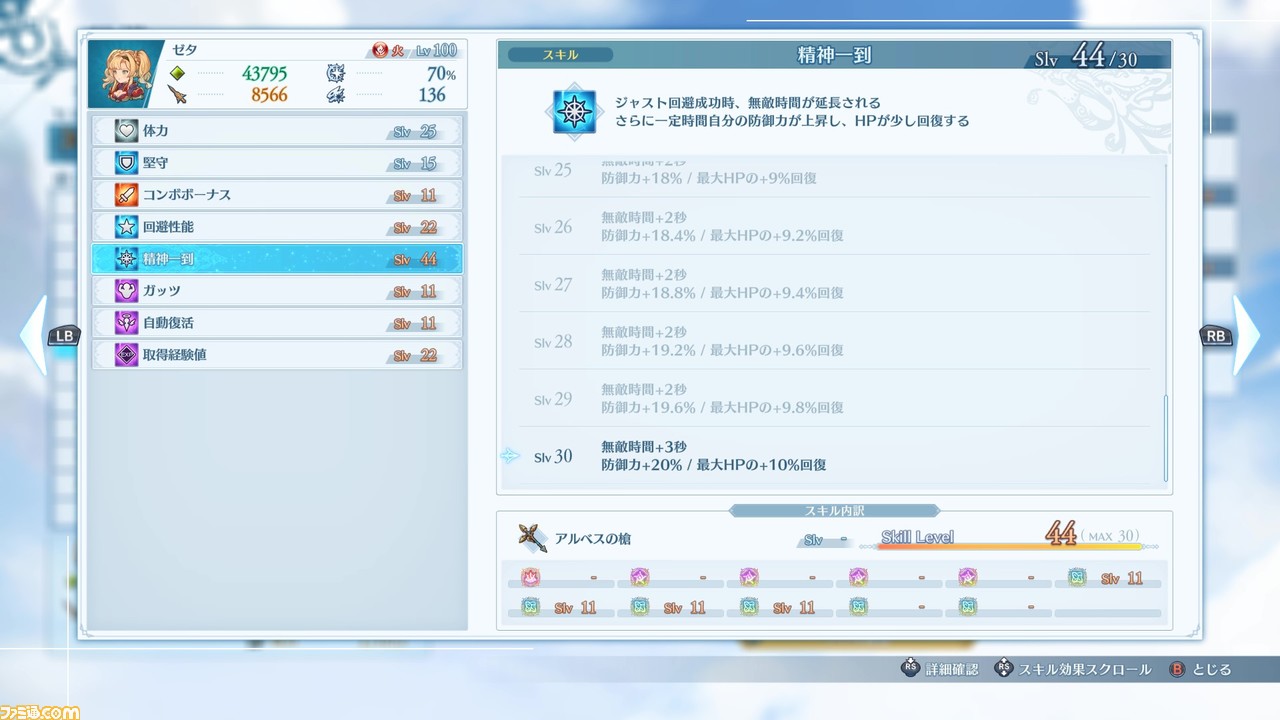Click the Slv 26 effect row

[834, 227]
